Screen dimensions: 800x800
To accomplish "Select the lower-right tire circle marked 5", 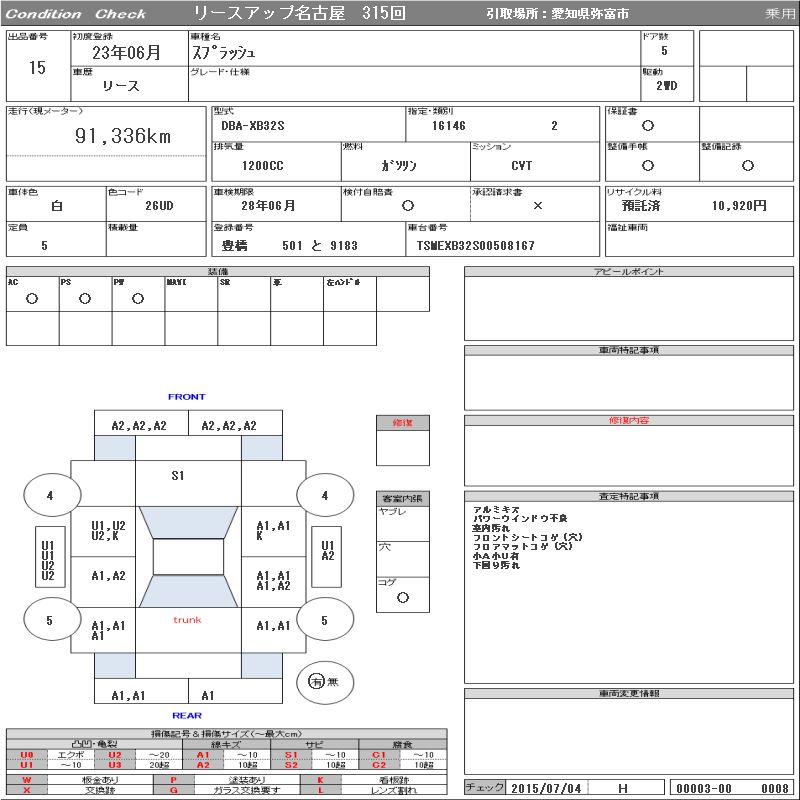I will click(324, 620).
